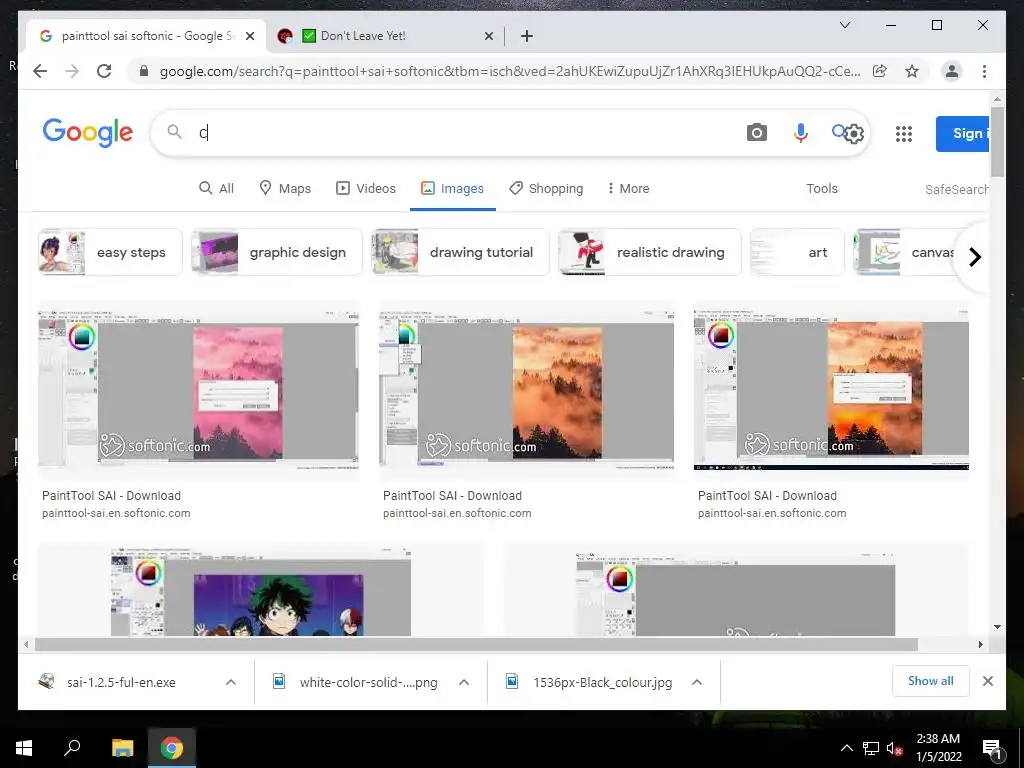The height and width of the screenshot is (768, 1024).
Task: Click the share page icon
Action: pyautogui.click(x=880, y=71)
